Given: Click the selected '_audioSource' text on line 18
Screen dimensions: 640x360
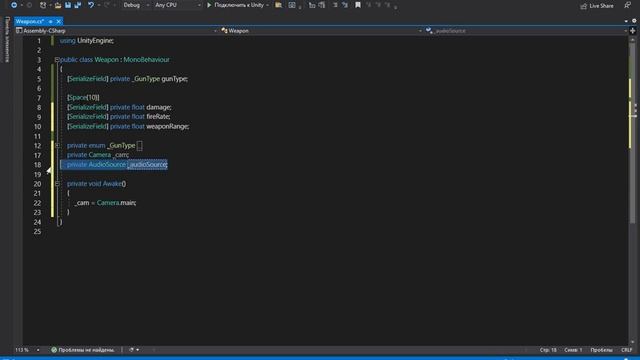Looking at the screenshot, I should pos(147,164).
